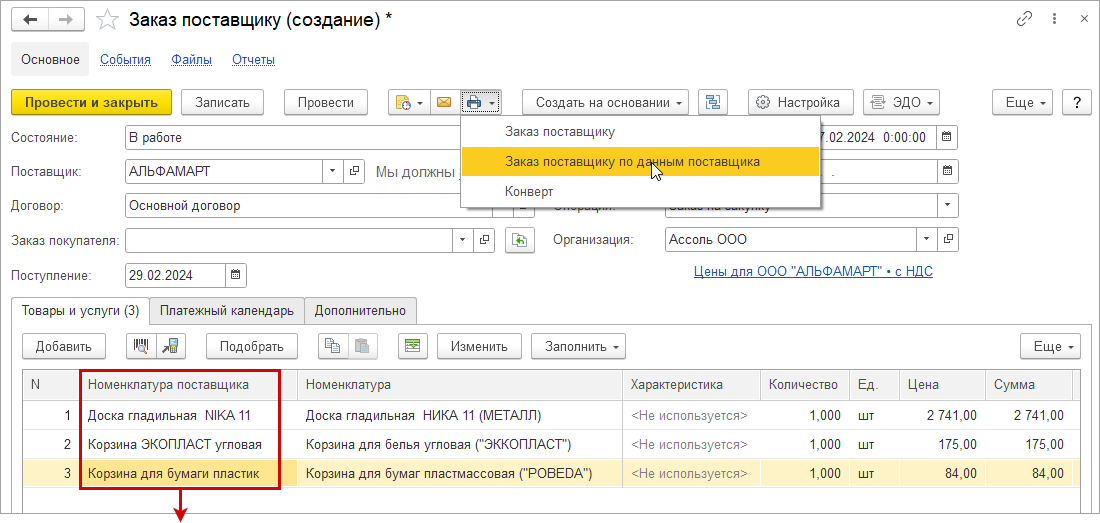This screenshot has width=1100, height=523.
Task: Click the email envelope icon in toolbar
Action: pyautogui.click(x=444, y=102)
